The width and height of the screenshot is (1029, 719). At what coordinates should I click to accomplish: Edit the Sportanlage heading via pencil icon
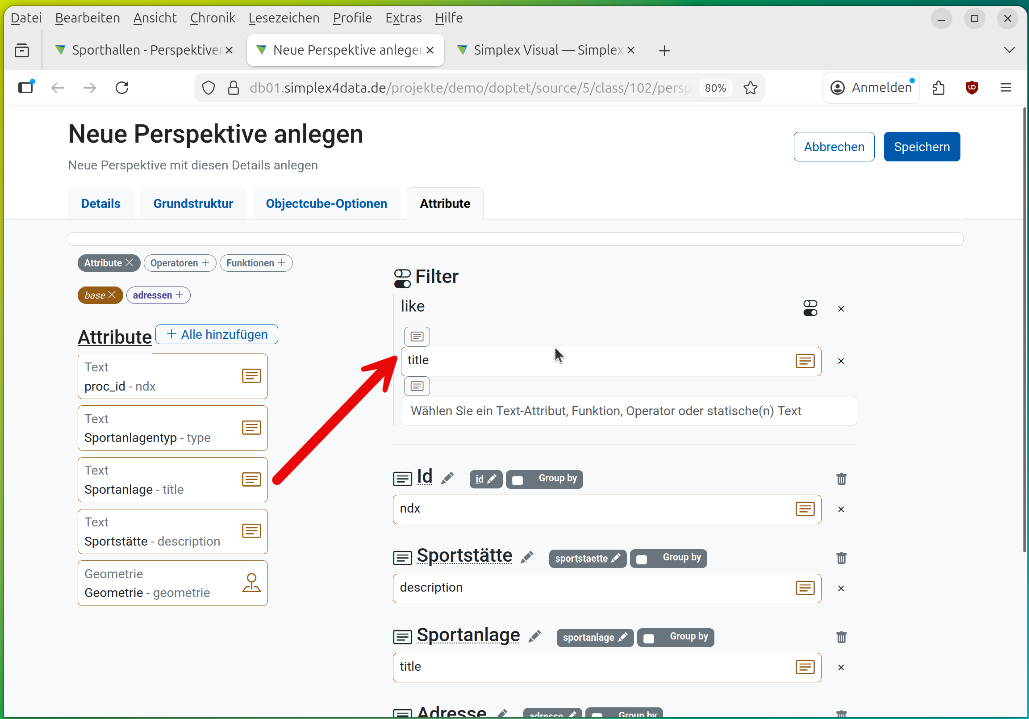pos(535,637)
